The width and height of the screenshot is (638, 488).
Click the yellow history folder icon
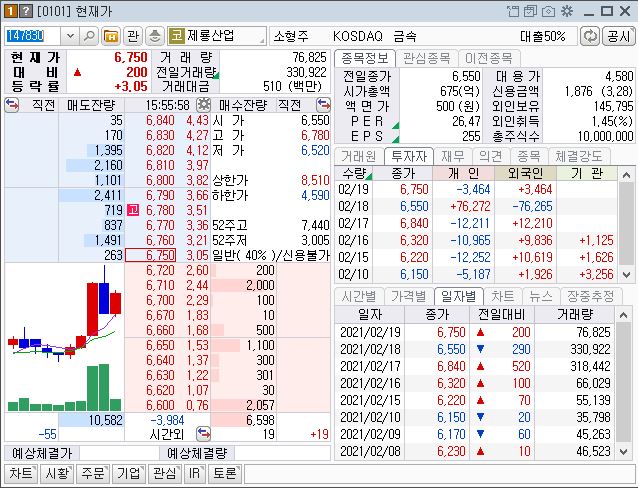(111, 36)
